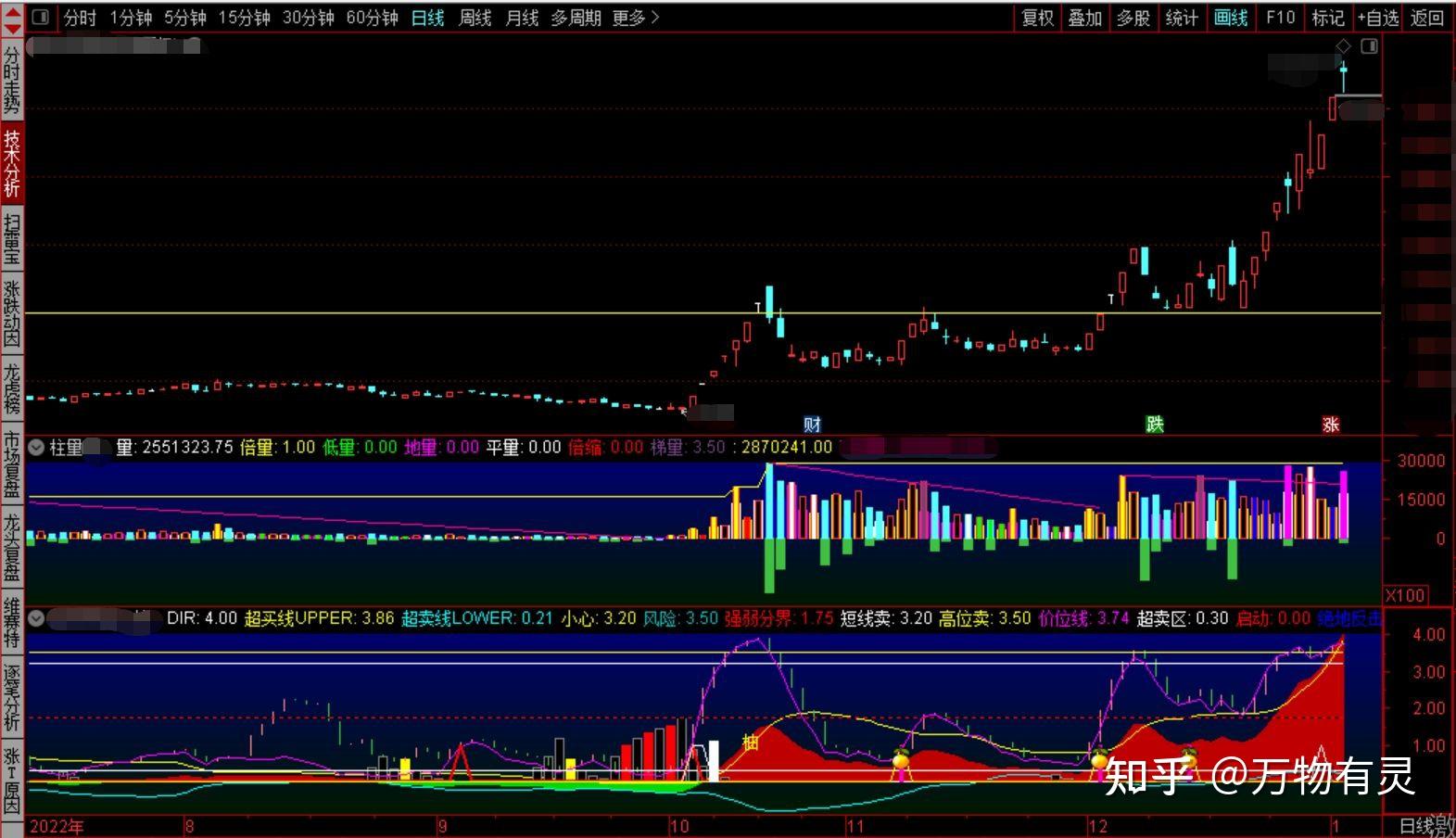Open the 逐笔分析 sidebar tab
The image size is (1456, 838).
click(12, 698)
